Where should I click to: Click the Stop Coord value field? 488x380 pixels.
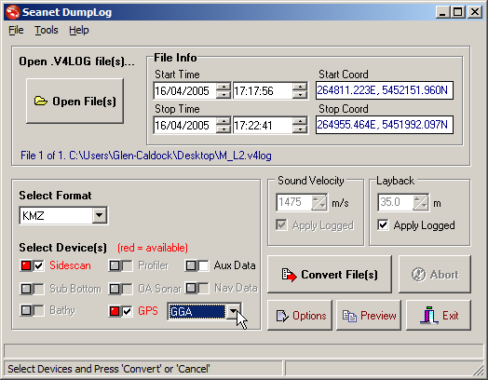(385, 125)
